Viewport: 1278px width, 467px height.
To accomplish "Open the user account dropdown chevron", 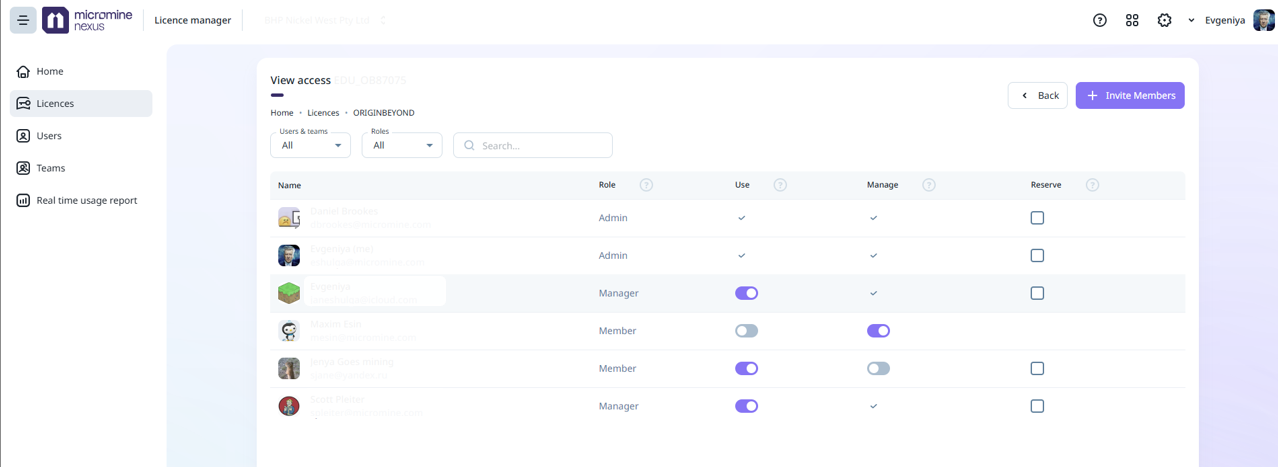I will tap(1191, 21).
